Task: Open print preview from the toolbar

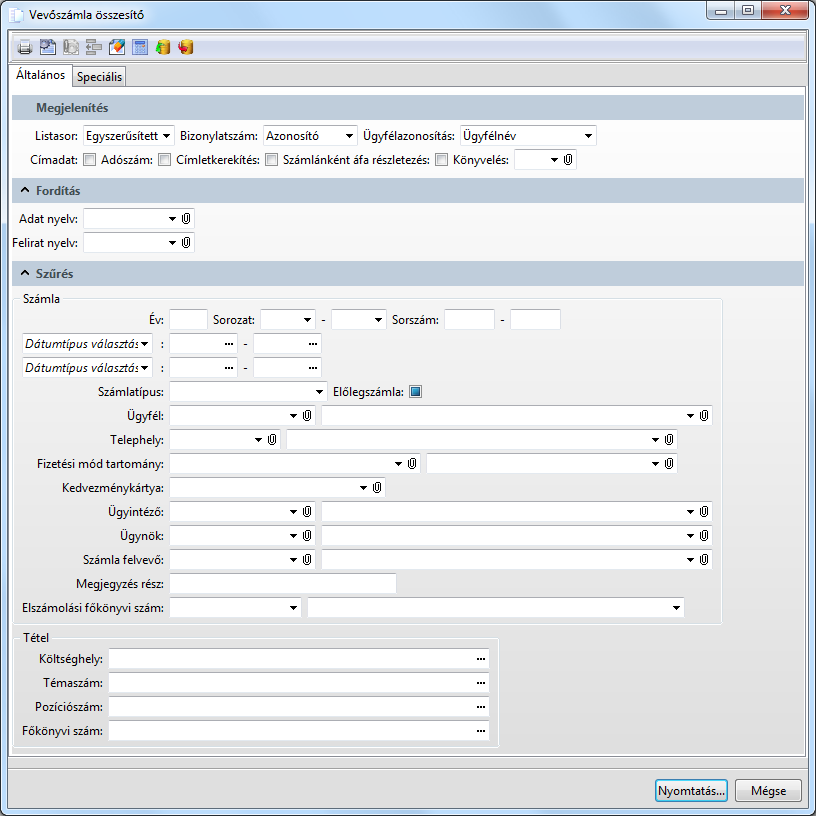Action: coord(47,47)
